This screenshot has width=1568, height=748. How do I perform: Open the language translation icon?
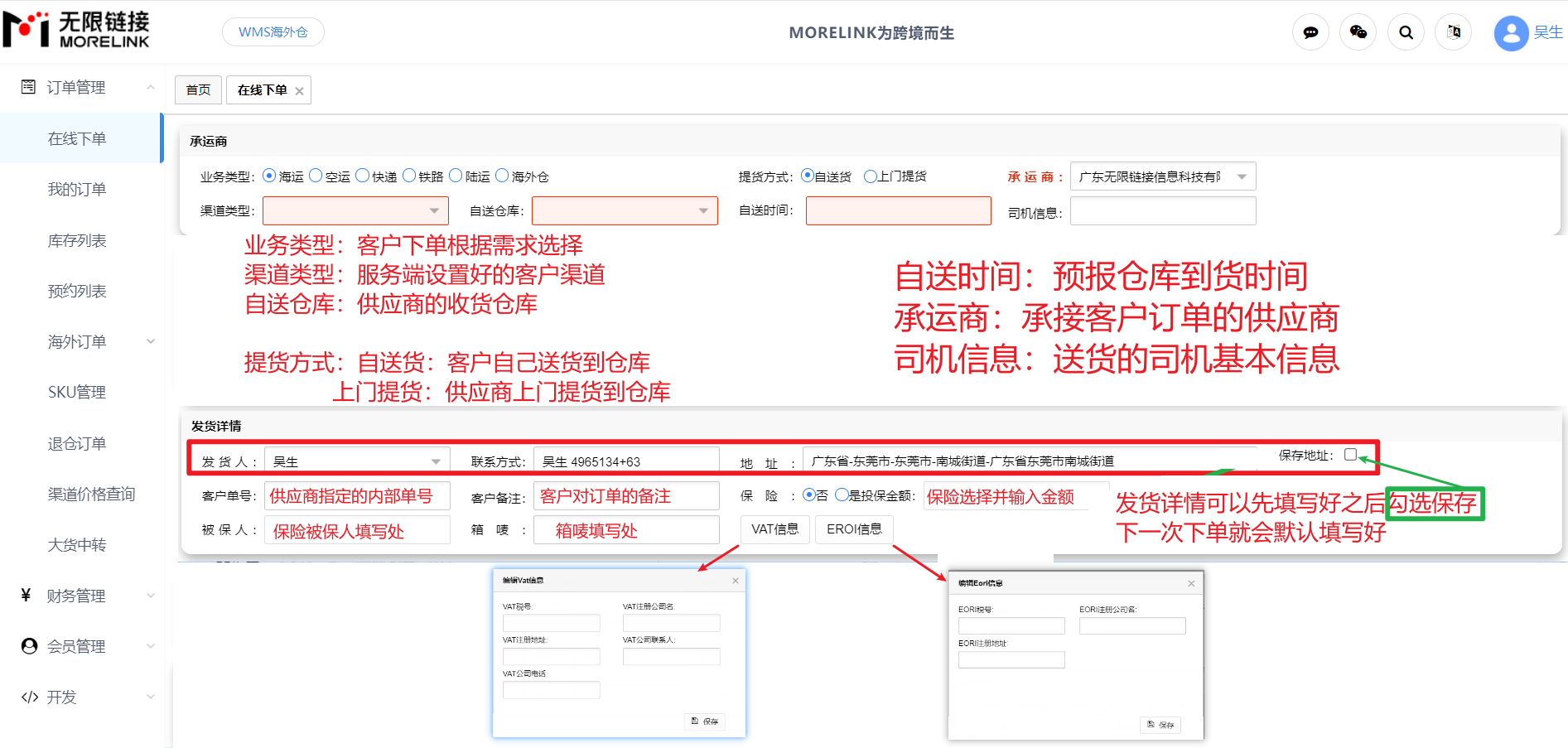click(x=1454, y=33)
